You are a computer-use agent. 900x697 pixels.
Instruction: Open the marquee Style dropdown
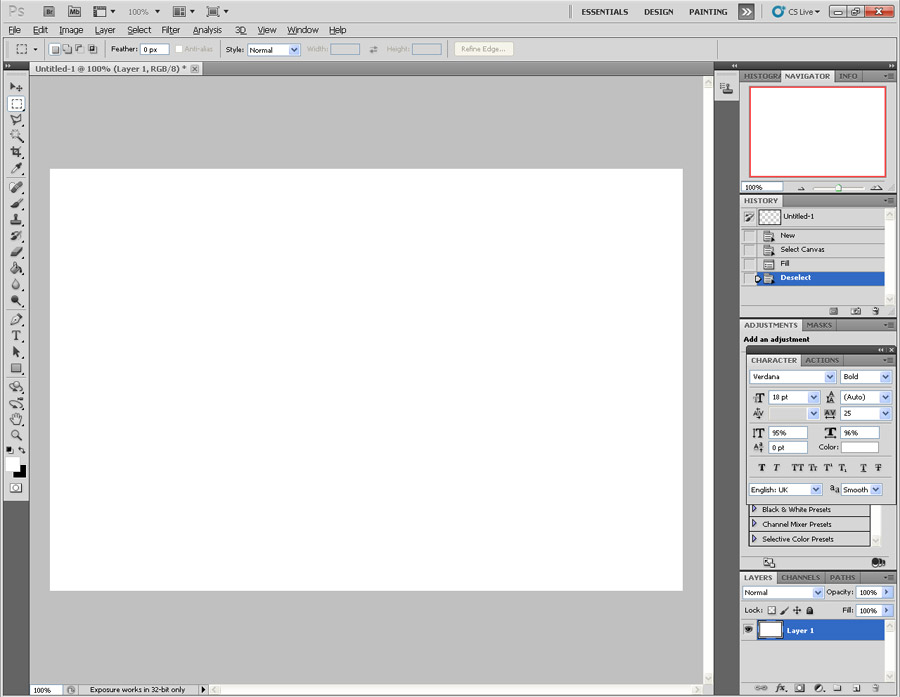[x=294, y=50]
